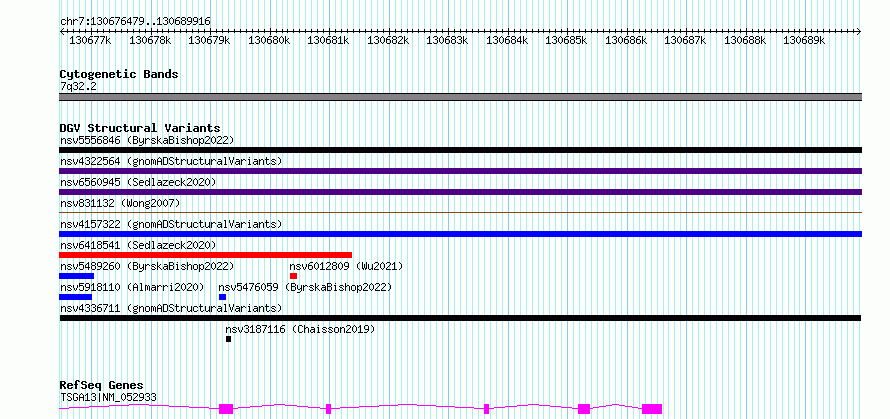Open variant nsv6418541 (Sedlazeck2020) label

pyautogui.click(x=138, y=245)
